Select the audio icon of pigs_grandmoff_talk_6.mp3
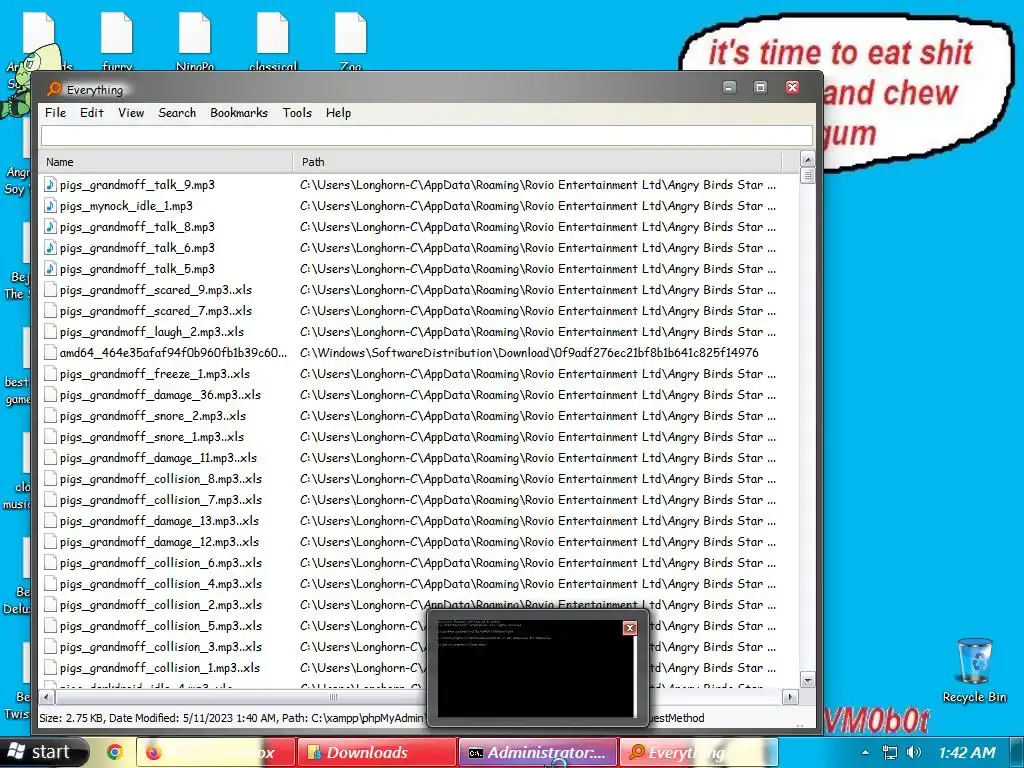This screenshot has height=768, width=1024. pyautogui.click(x=50, y=248)
